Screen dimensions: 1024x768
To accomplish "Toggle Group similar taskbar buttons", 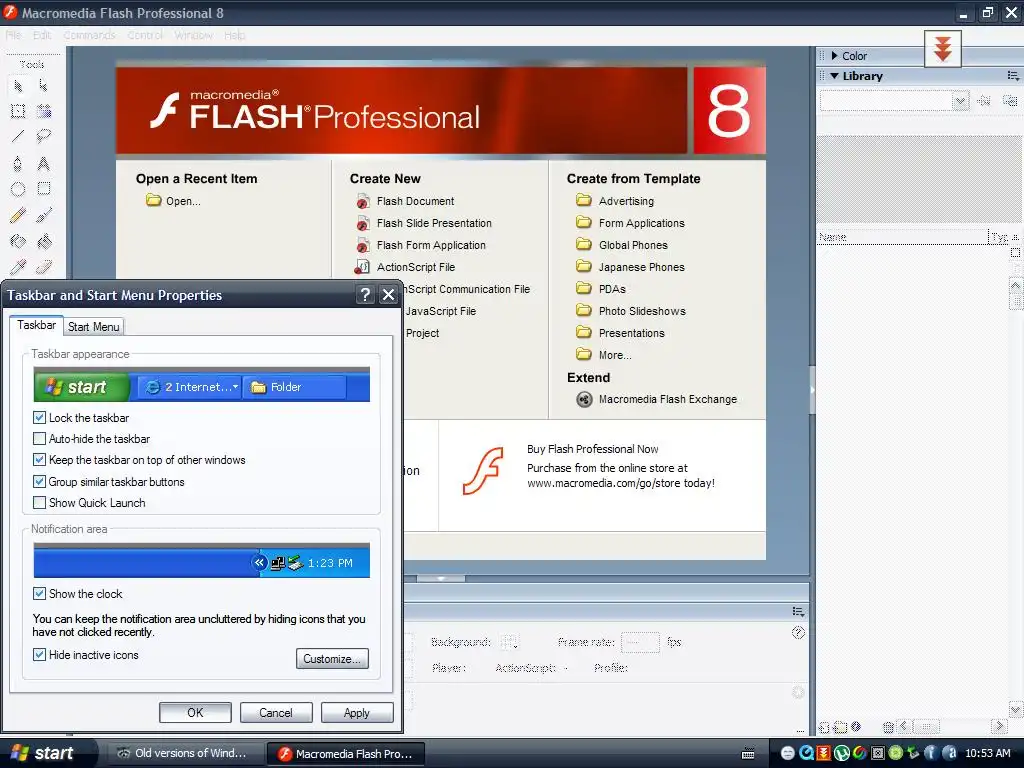I will pyautogui.click(x=39, y=481).
